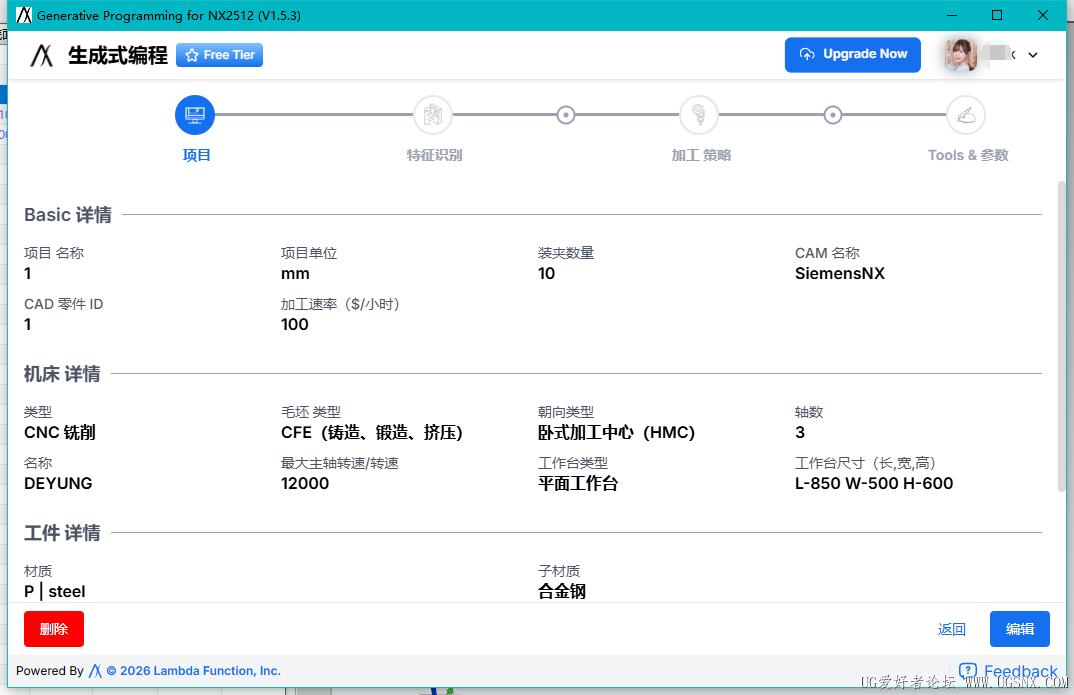Click the mm project unit value
Viewport: 1074px width, 695px height.
point(295,274)
